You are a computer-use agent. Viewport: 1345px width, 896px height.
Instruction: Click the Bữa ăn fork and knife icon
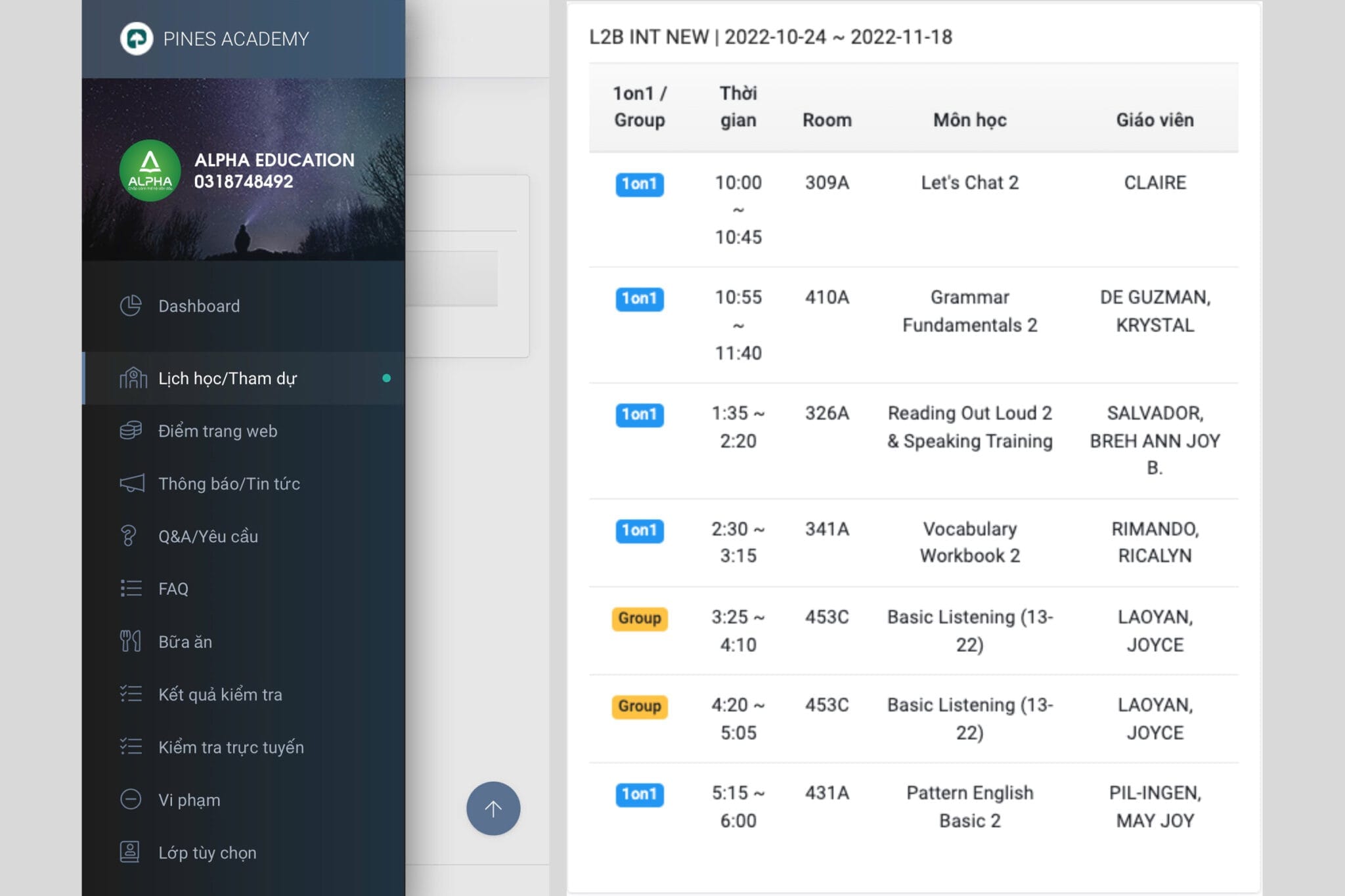click(x=130, y=641)
